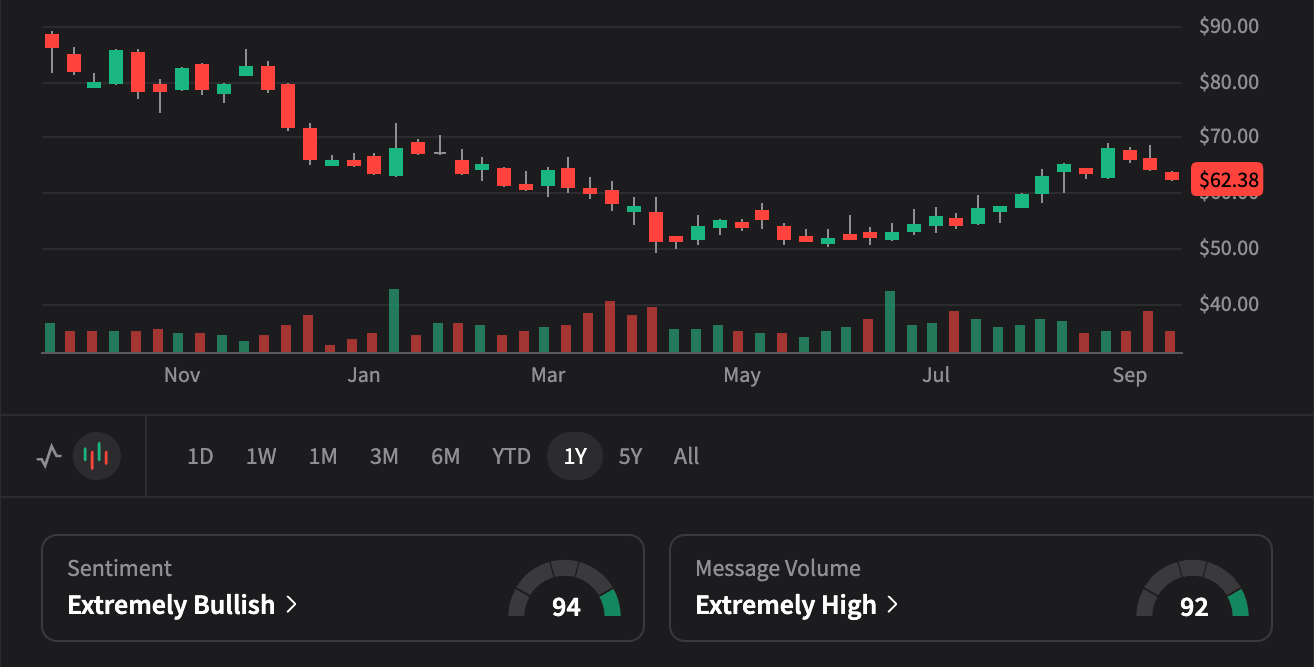Viewport: 1314px width, 667px height.
Task: Choose the 3M chart range
Action: [x=384, y=457]
